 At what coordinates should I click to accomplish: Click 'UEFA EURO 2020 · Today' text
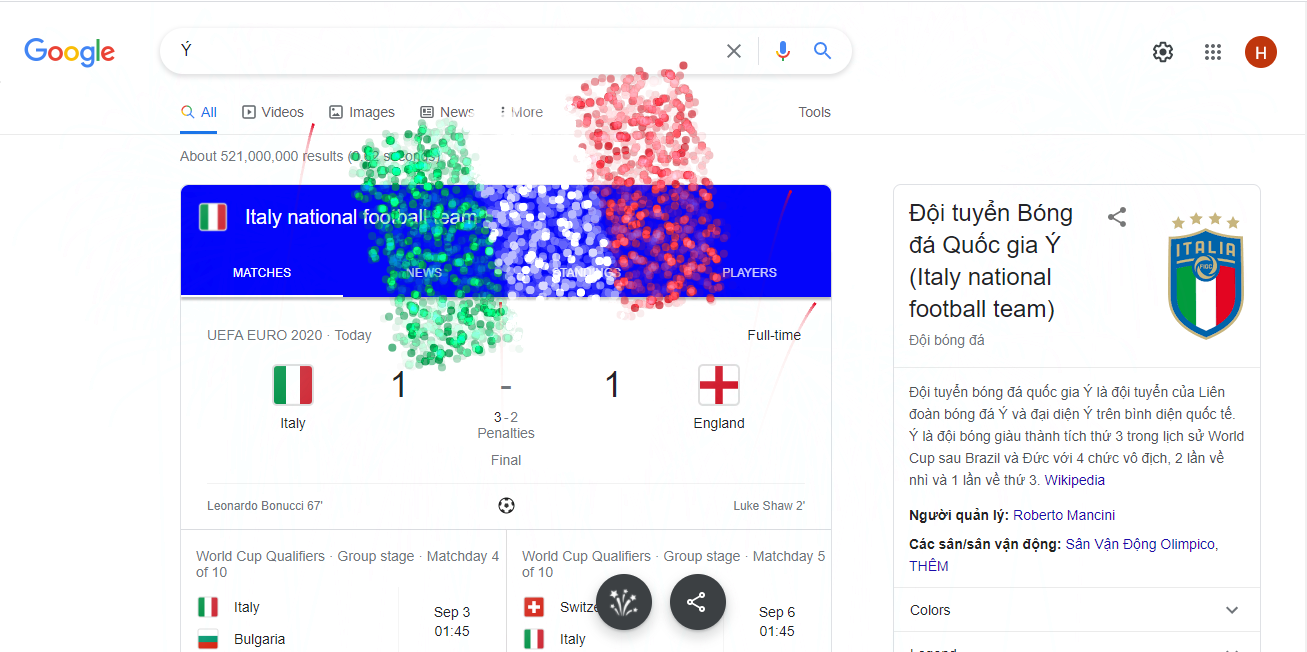pyautogui.click(x=289, y=335)
